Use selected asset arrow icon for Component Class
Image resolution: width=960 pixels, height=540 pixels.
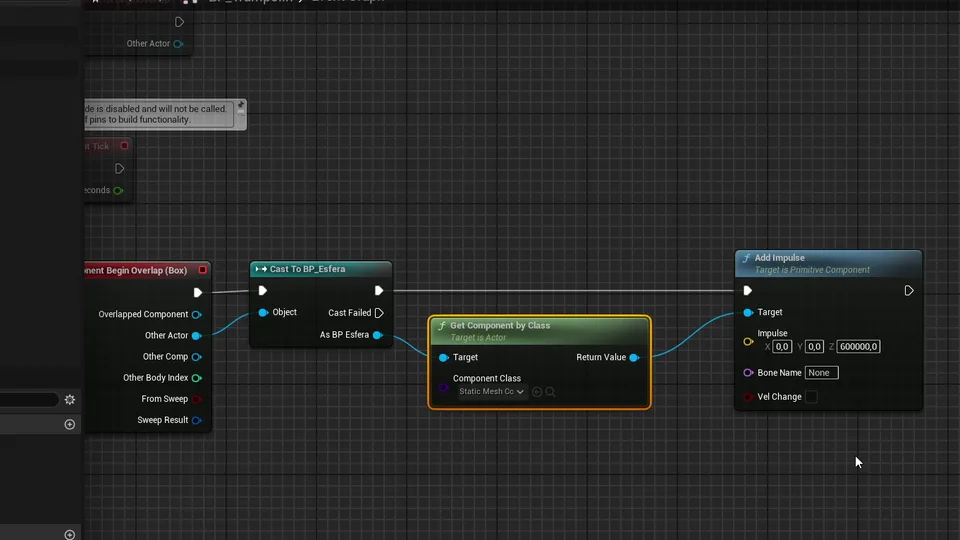pyautogui.click(x=537, y=392)
